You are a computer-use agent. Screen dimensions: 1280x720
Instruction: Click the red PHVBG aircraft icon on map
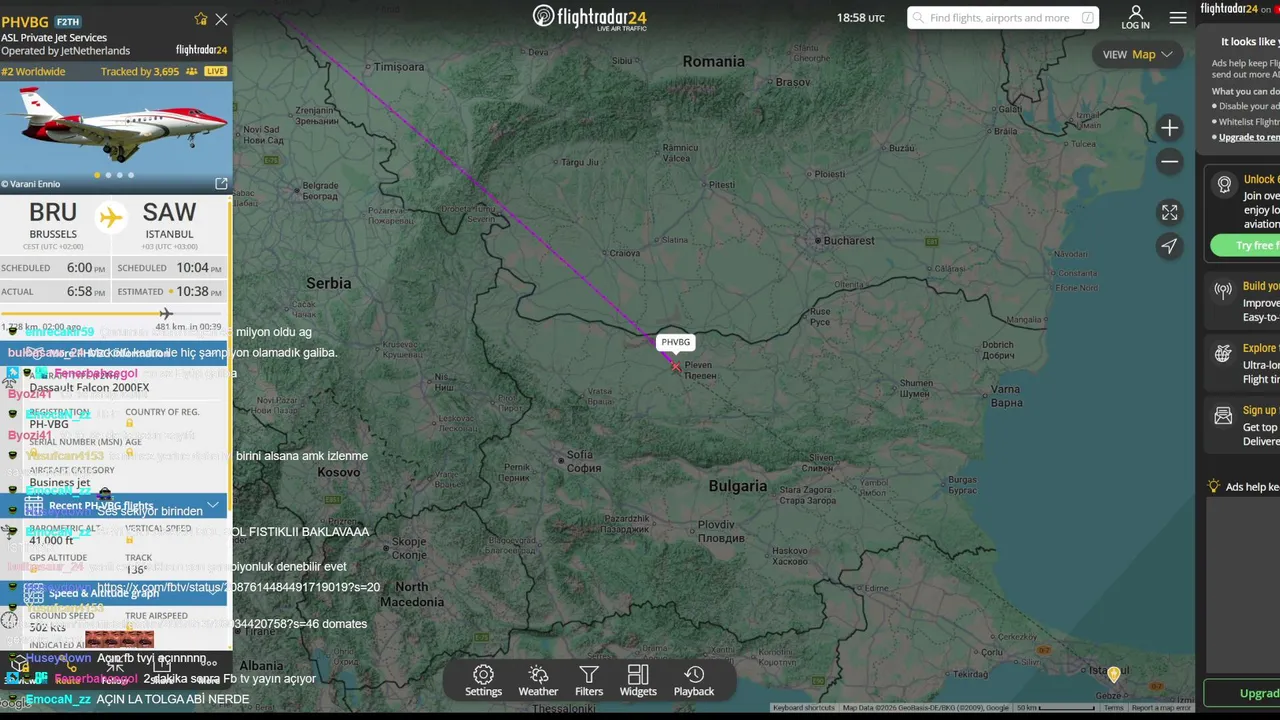[676, 366]
